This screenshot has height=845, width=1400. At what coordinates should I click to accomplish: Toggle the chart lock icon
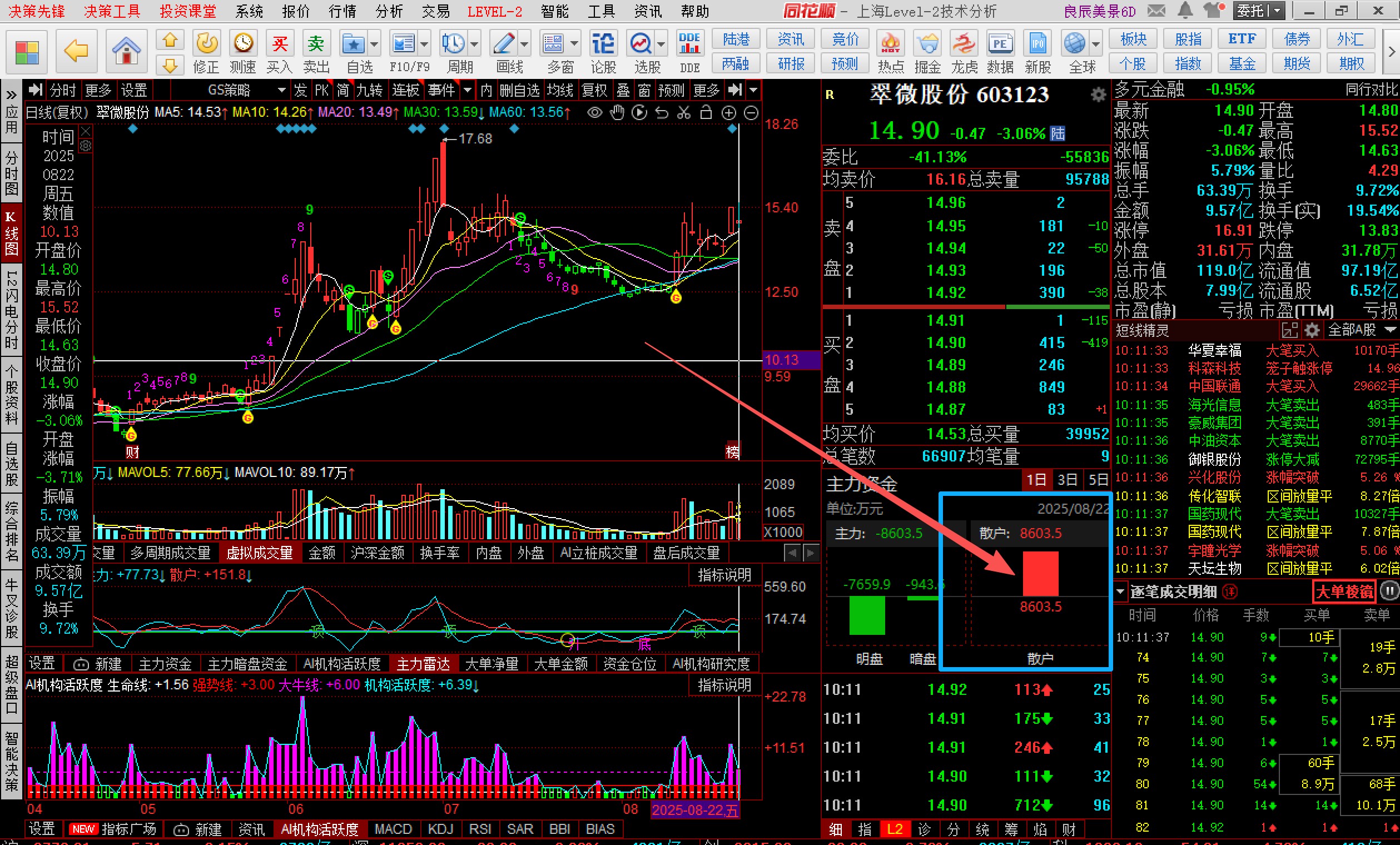(706, 112)
